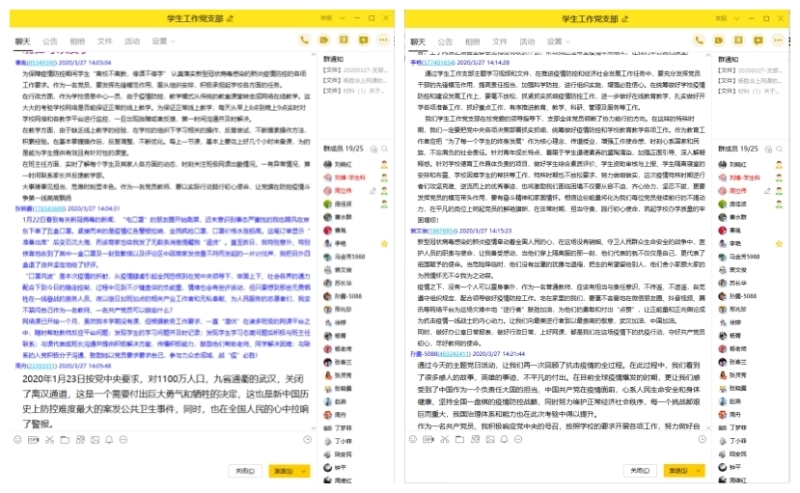This screenshot has height=493, width=800.
Task: Edit group card pencil in left member list
Action: click(x=373, y=191)
